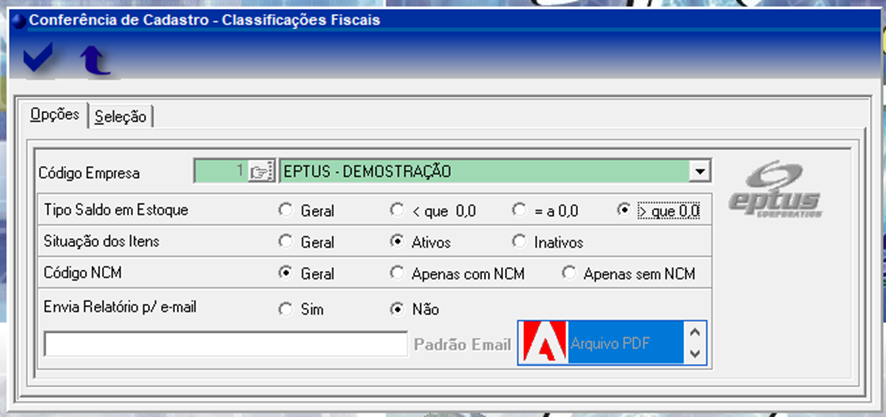Choose the '< que 0,0' stock balance option
The height and width of the screenshot is (417, 886).
[397, 211]
